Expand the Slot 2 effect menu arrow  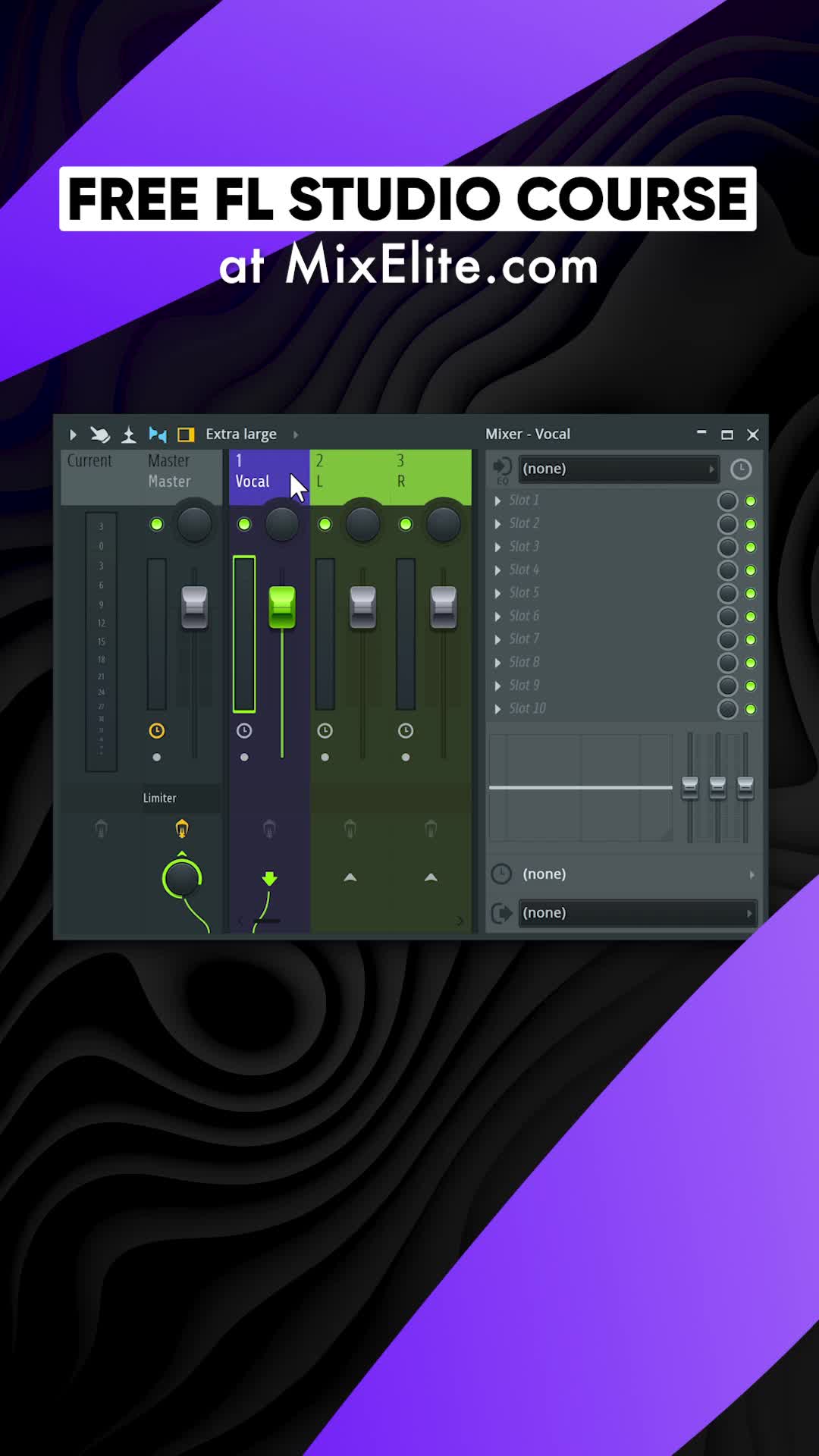point(497,524)
